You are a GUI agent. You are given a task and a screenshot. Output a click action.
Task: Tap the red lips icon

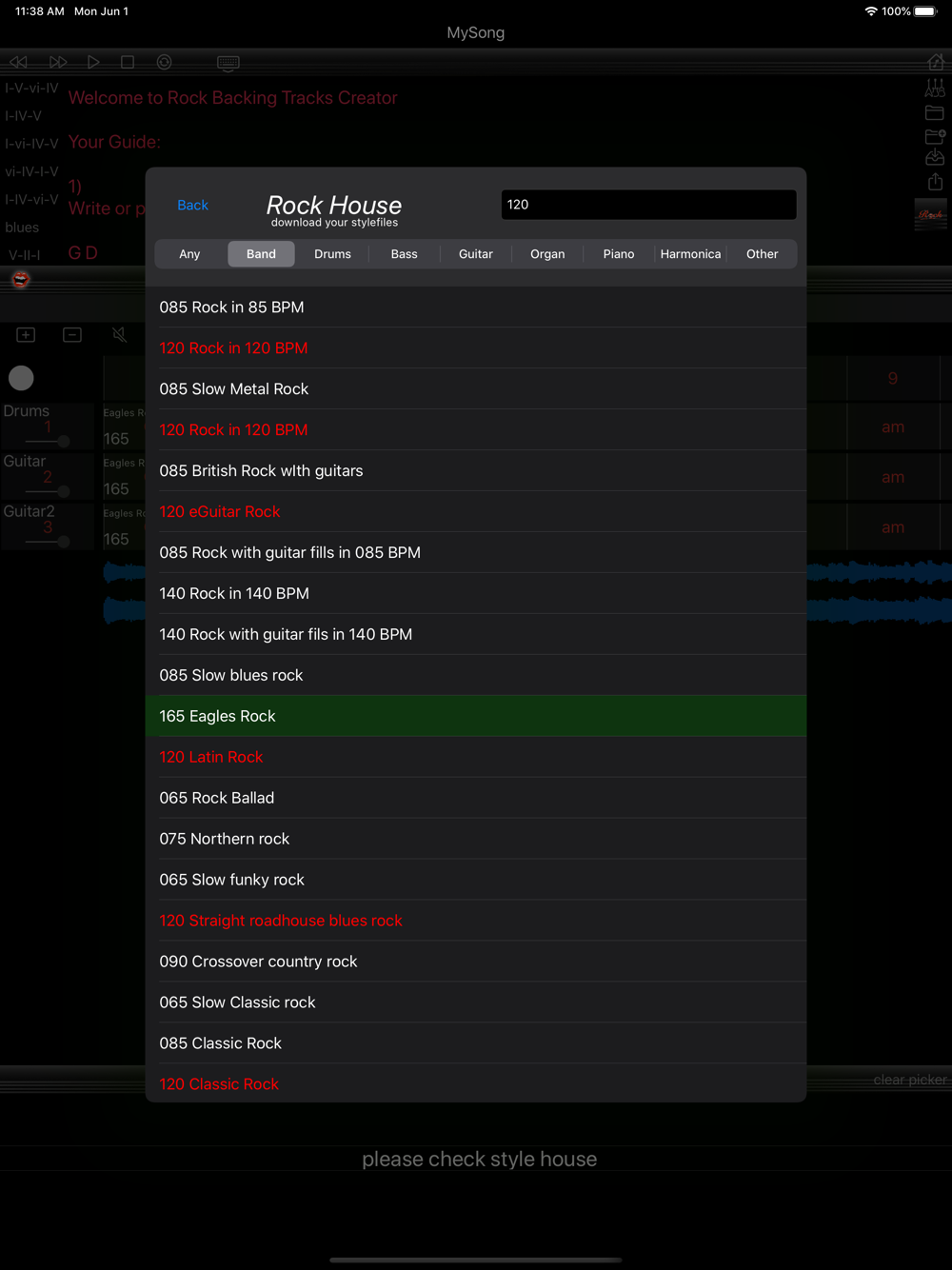click(21, 279)
